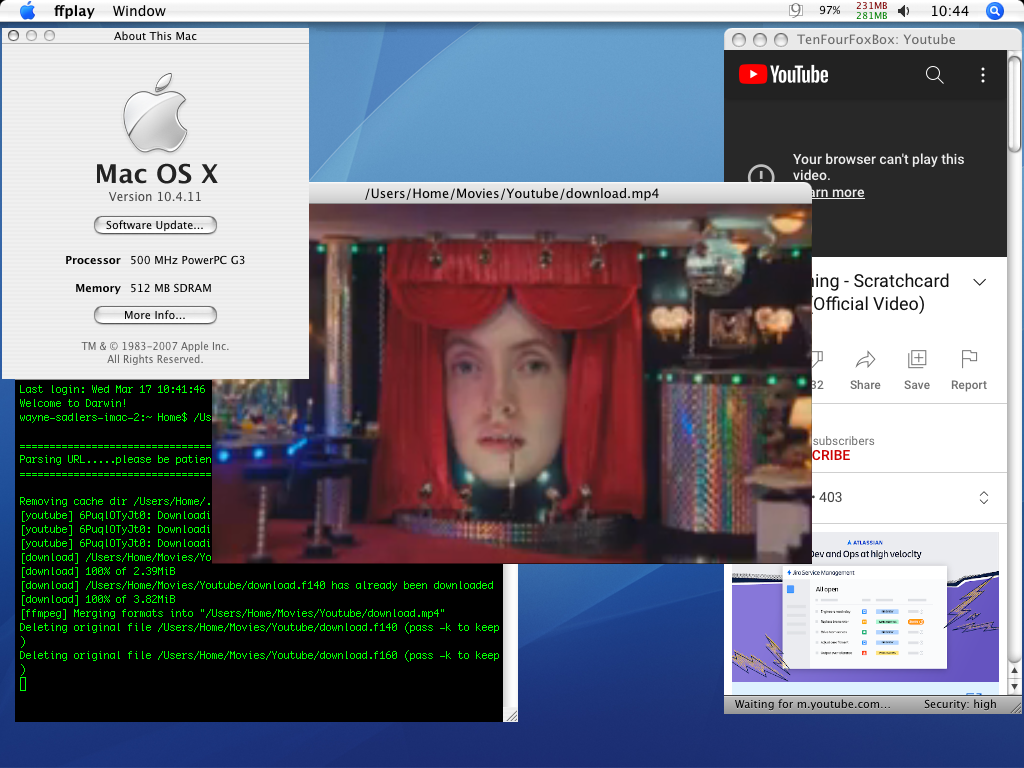Screen dimensions: 1024x768
Task: Click the error warning icon on video
Action: 761,176
